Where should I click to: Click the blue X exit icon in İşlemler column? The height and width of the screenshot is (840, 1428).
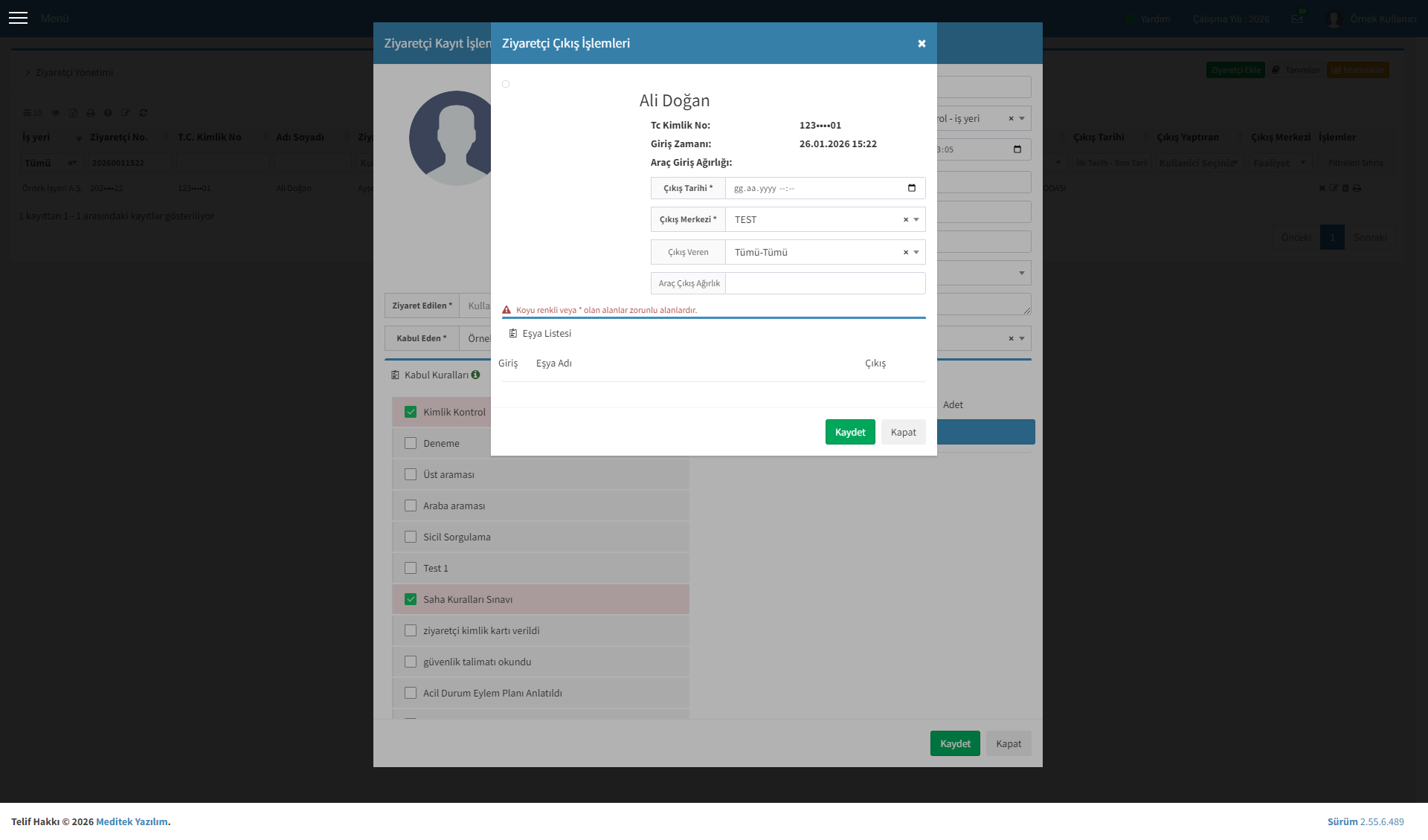click(x=1322, y=188)
